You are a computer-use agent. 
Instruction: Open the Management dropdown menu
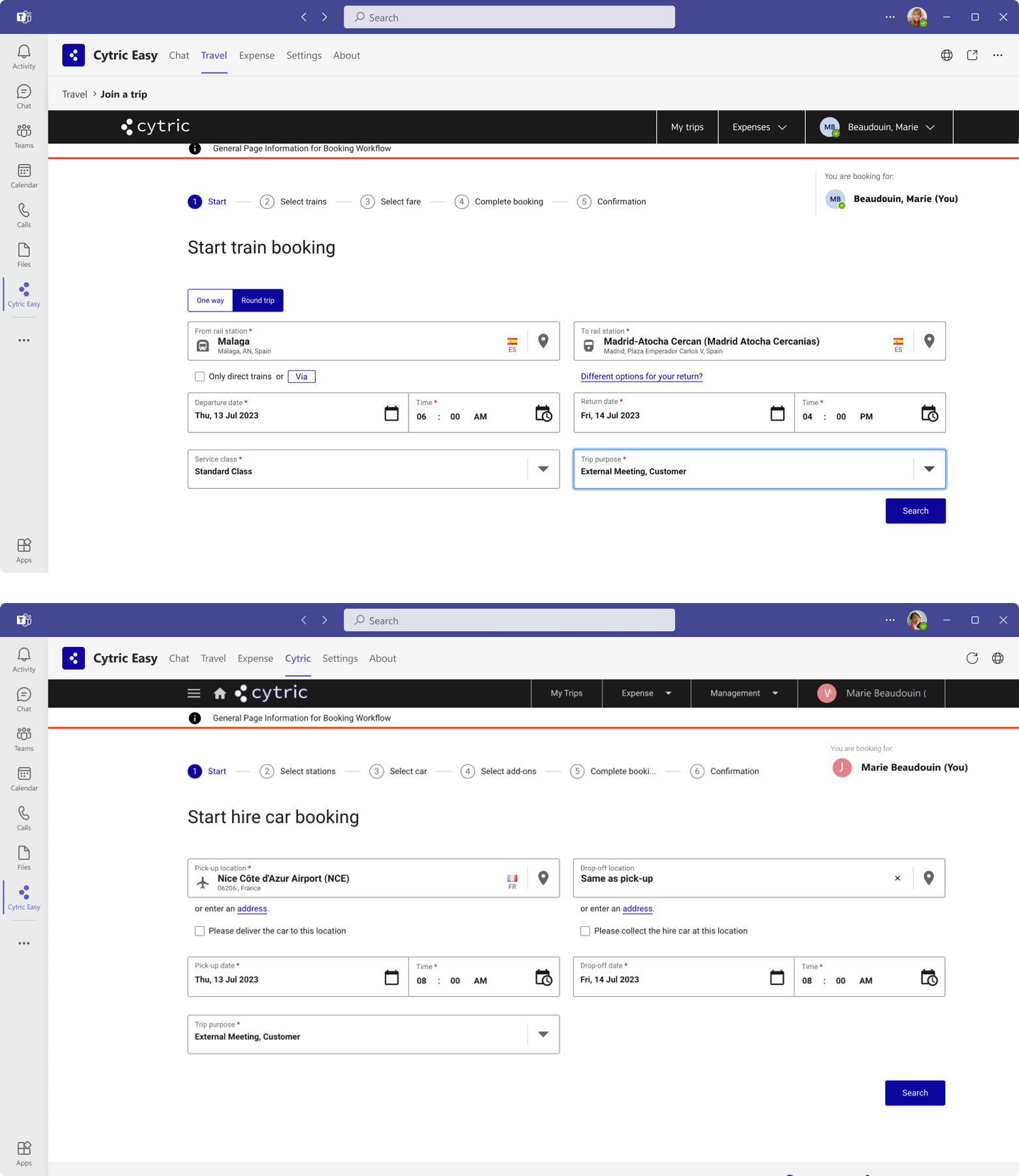click(744, 693)
